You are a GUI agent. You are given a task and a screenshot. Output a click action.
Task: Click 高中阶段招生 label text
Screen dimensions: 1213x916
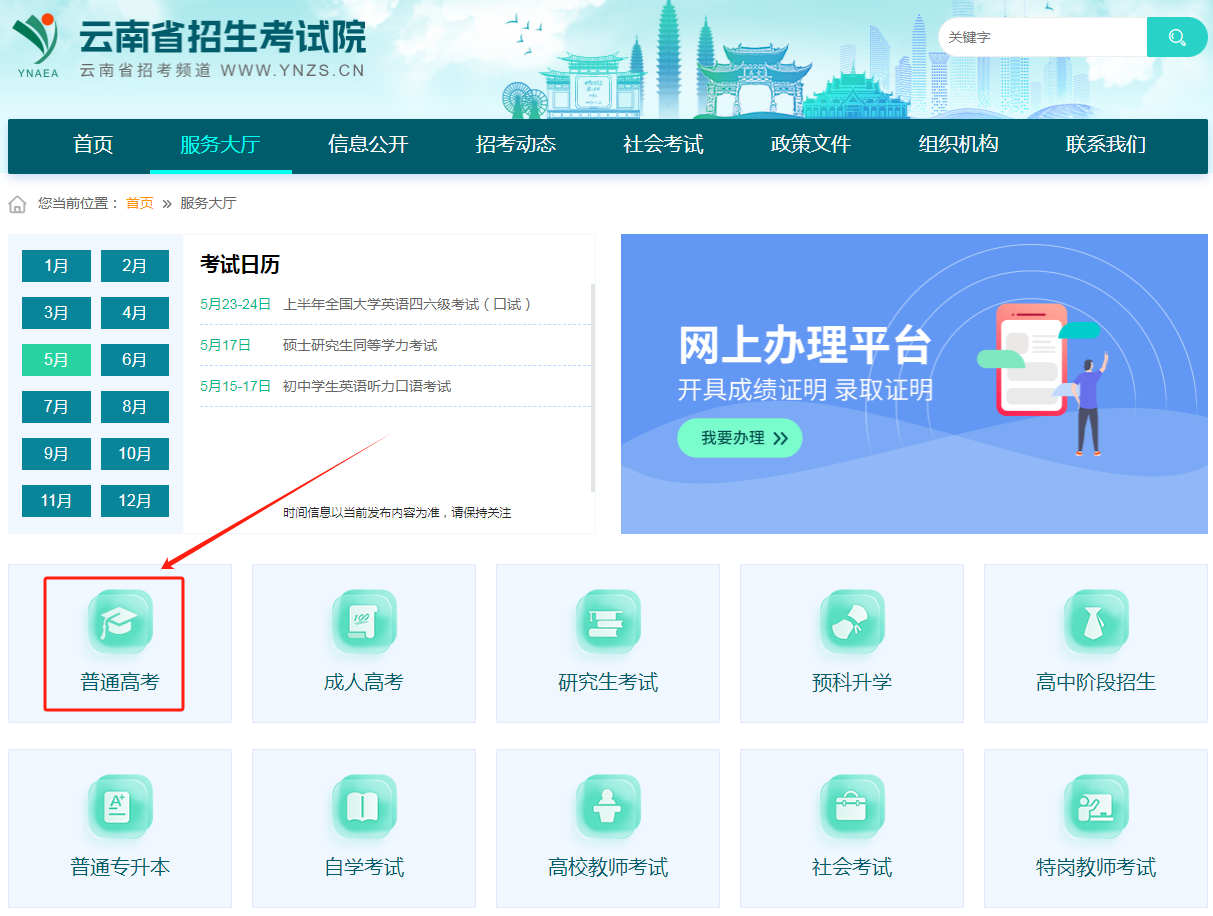1096,683
